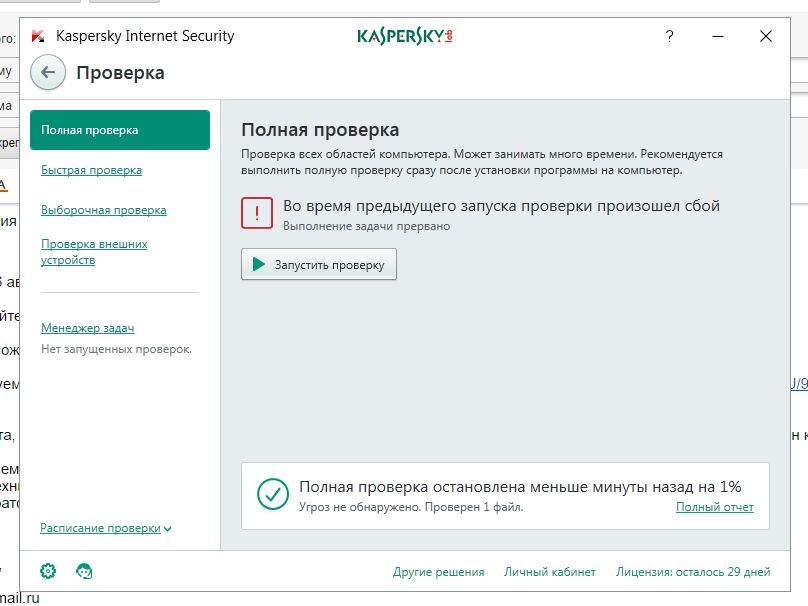Screen dimensions: 808x606
Task: Click the text Нет запущенных проверок
Action: [116, 349]
